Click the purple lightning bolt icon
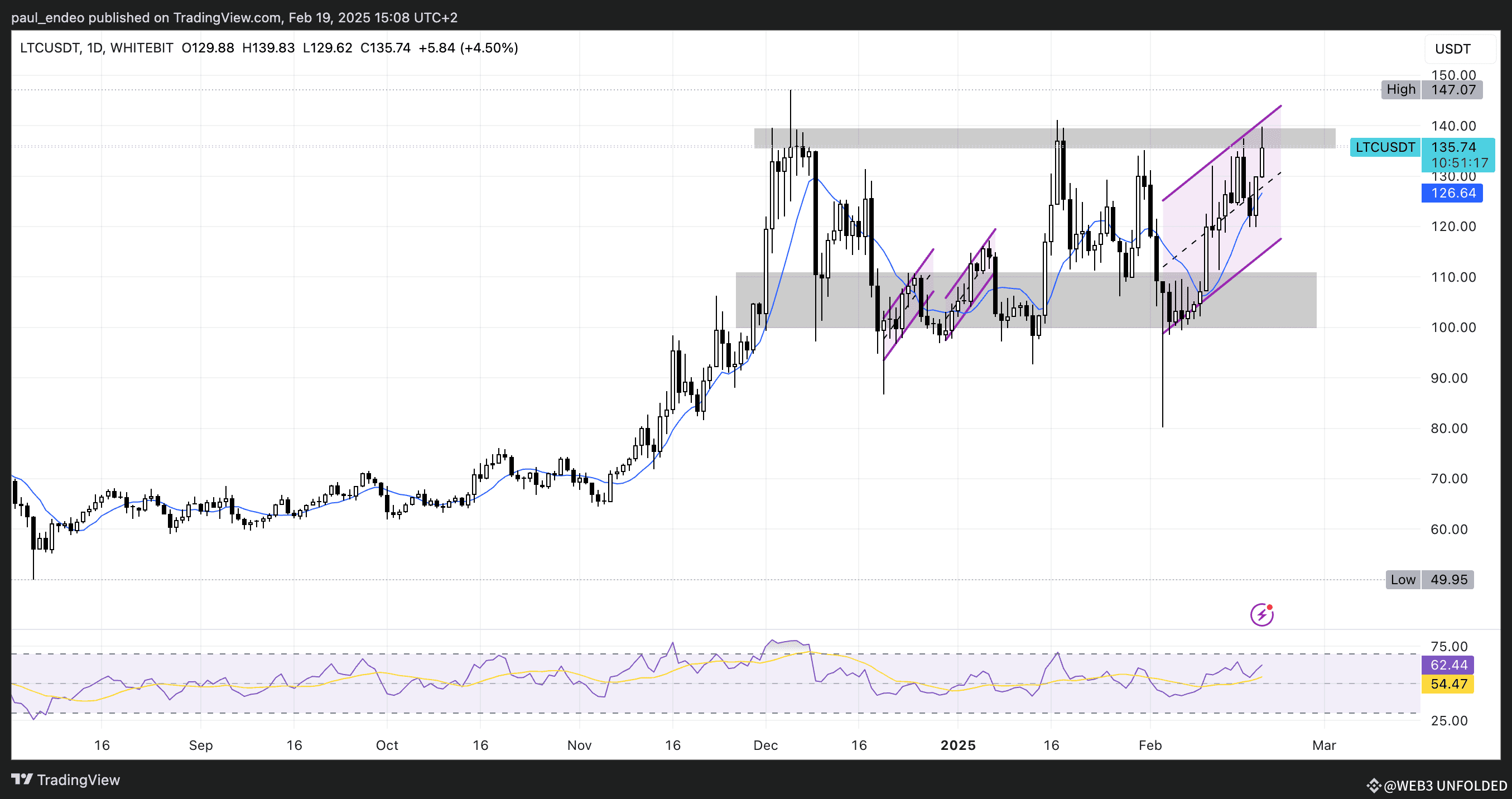The height and width of the screenshot is (799, 1512). tap(1261, 615)
